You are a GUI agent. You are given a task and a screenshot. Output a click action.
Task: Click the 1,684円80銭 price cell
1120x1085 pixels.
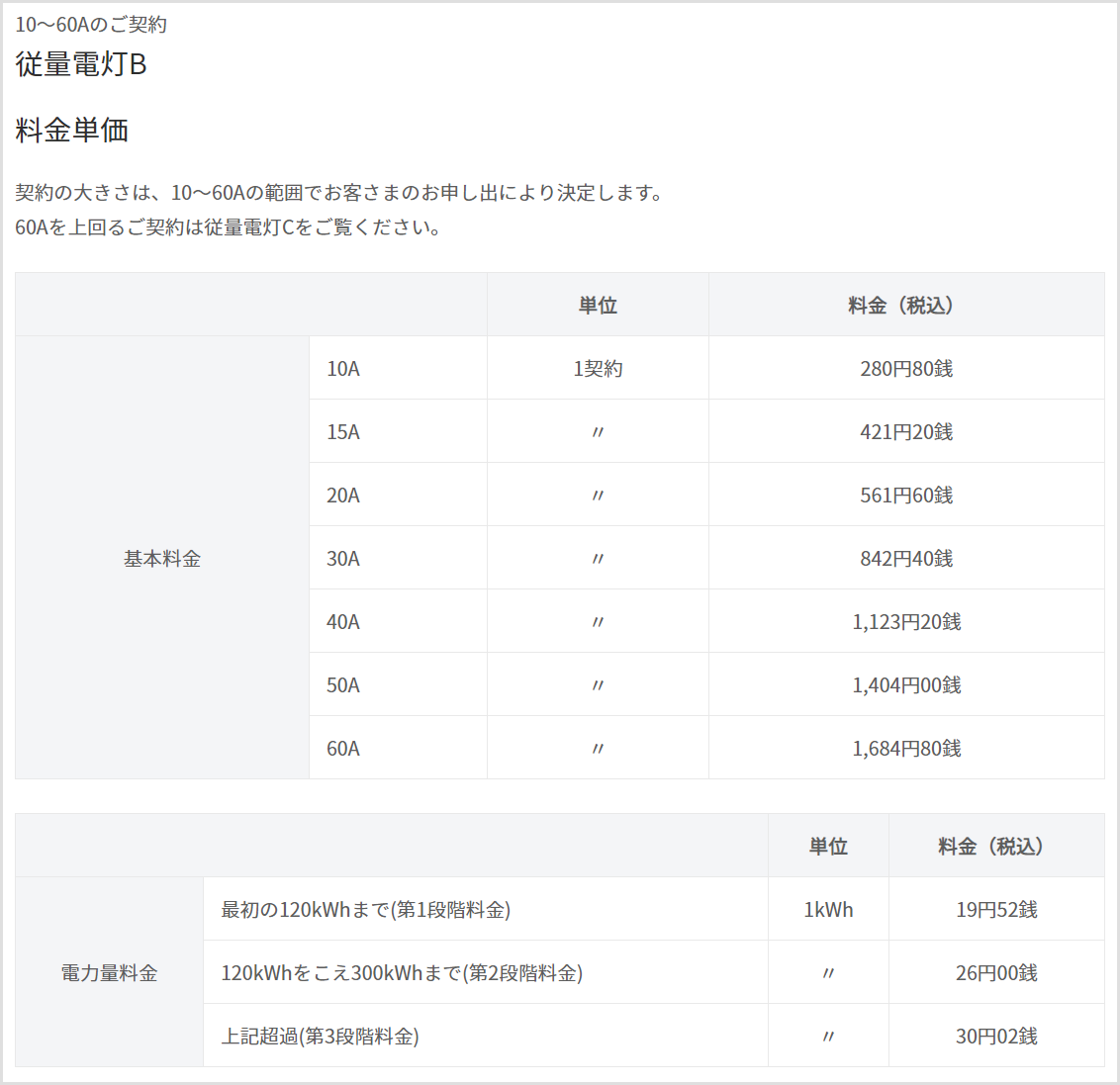point(906,749)
